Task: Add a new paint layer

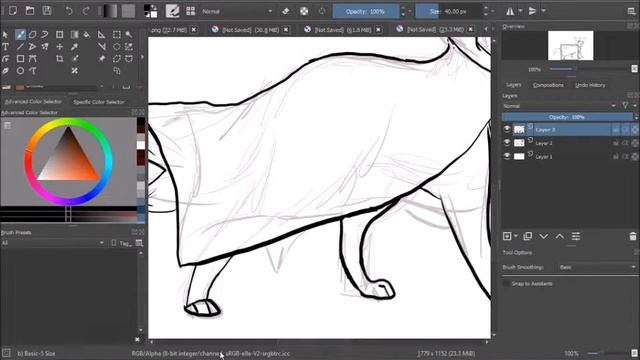Action: click(507, 236)
